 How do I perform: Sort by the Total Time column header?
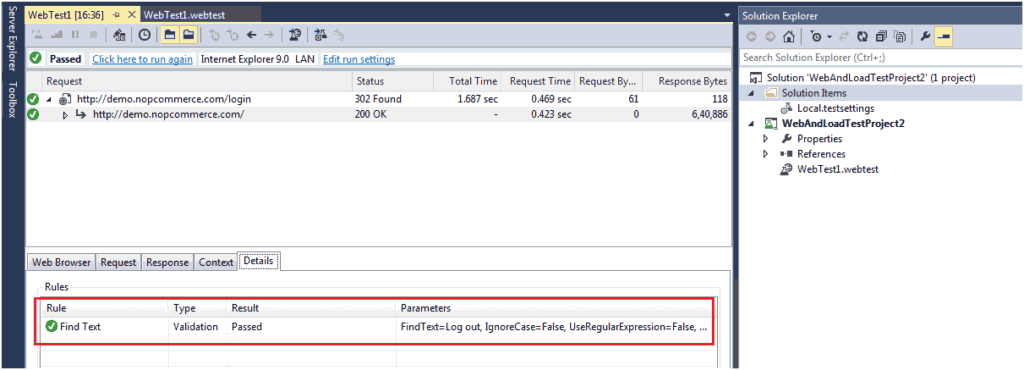pos(468,82)
